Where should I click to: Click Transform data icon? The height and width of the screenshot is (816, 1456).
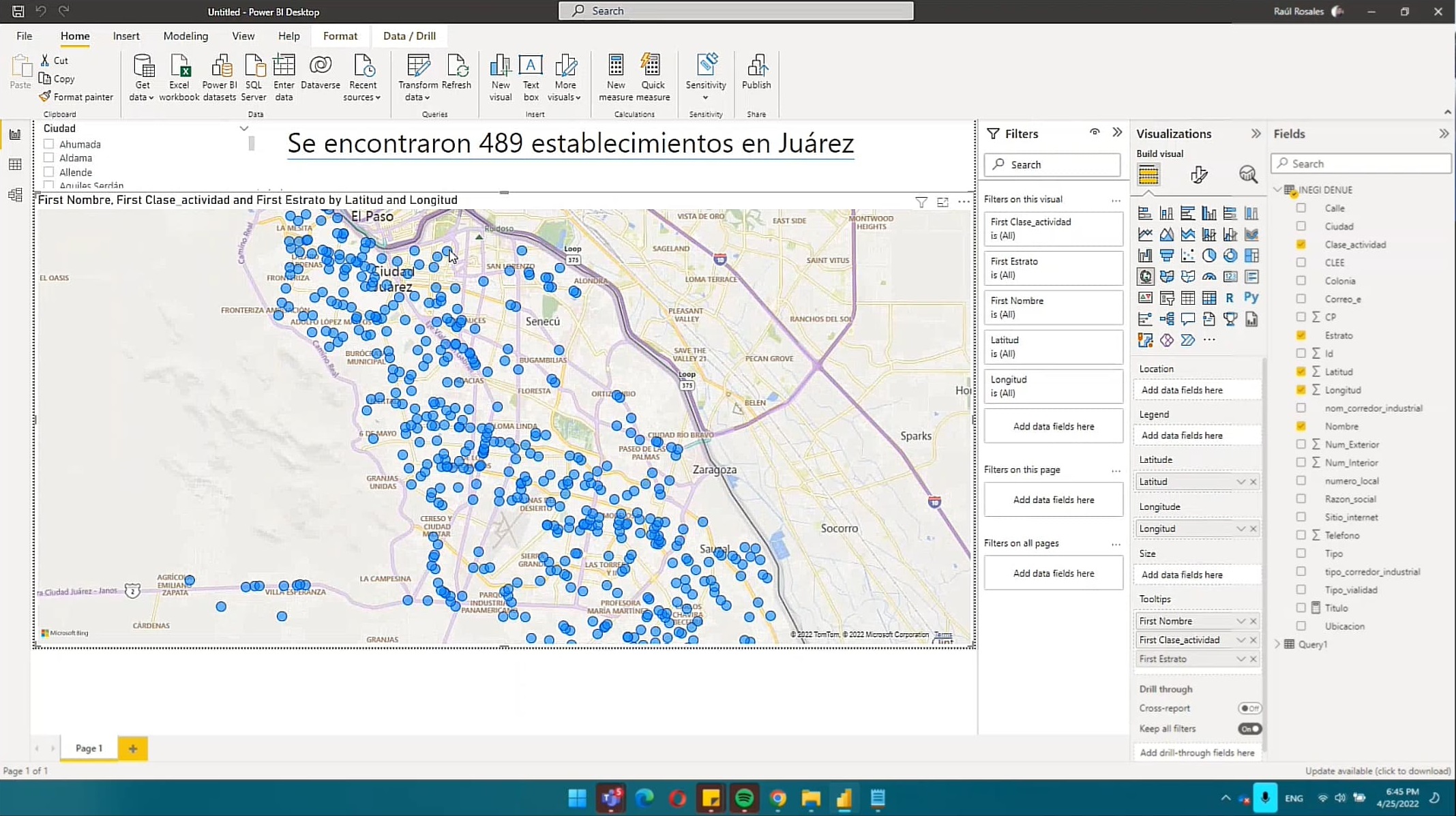[417, 78]
